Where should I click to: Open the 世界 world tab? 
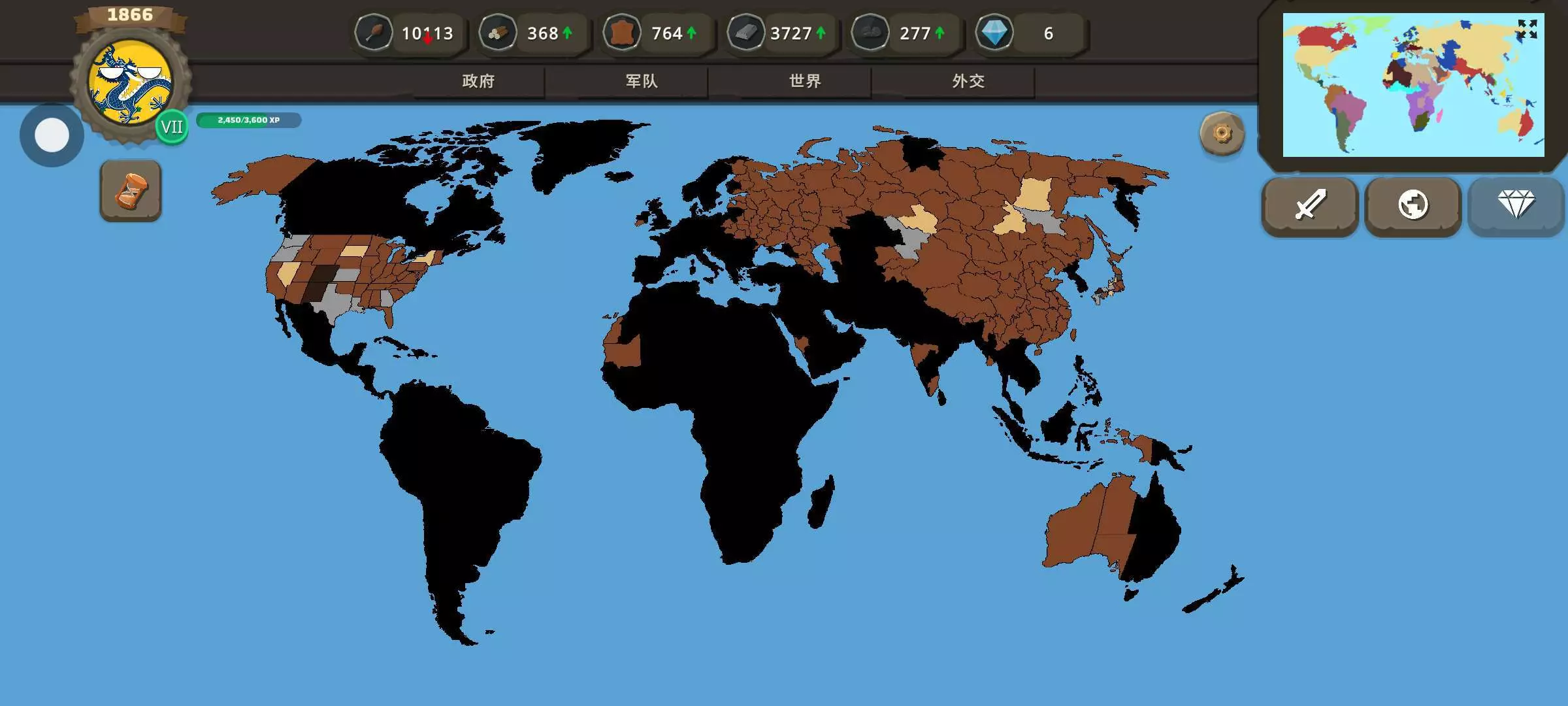pyautogui.click(x=805, y=81)
